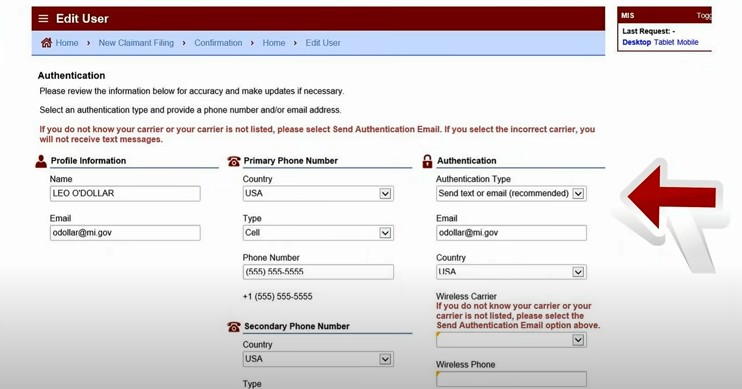Go to first Home breadcrumb link

point(67,43)
